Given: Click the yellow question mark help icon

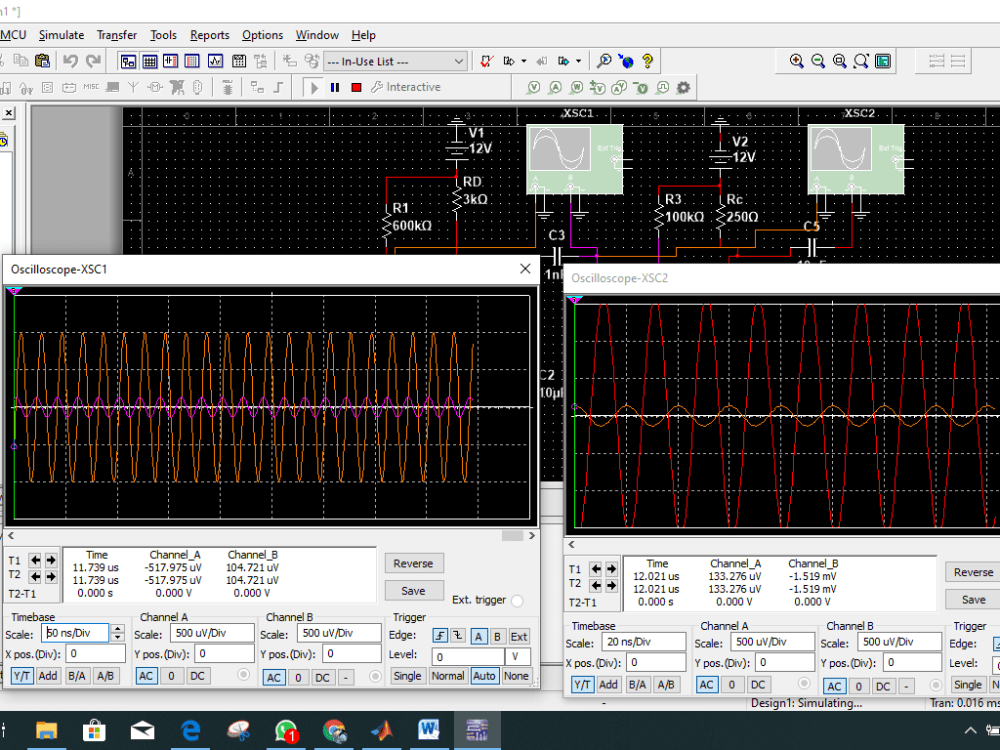Looking at the screenshot, I should (x=647, y=61).
